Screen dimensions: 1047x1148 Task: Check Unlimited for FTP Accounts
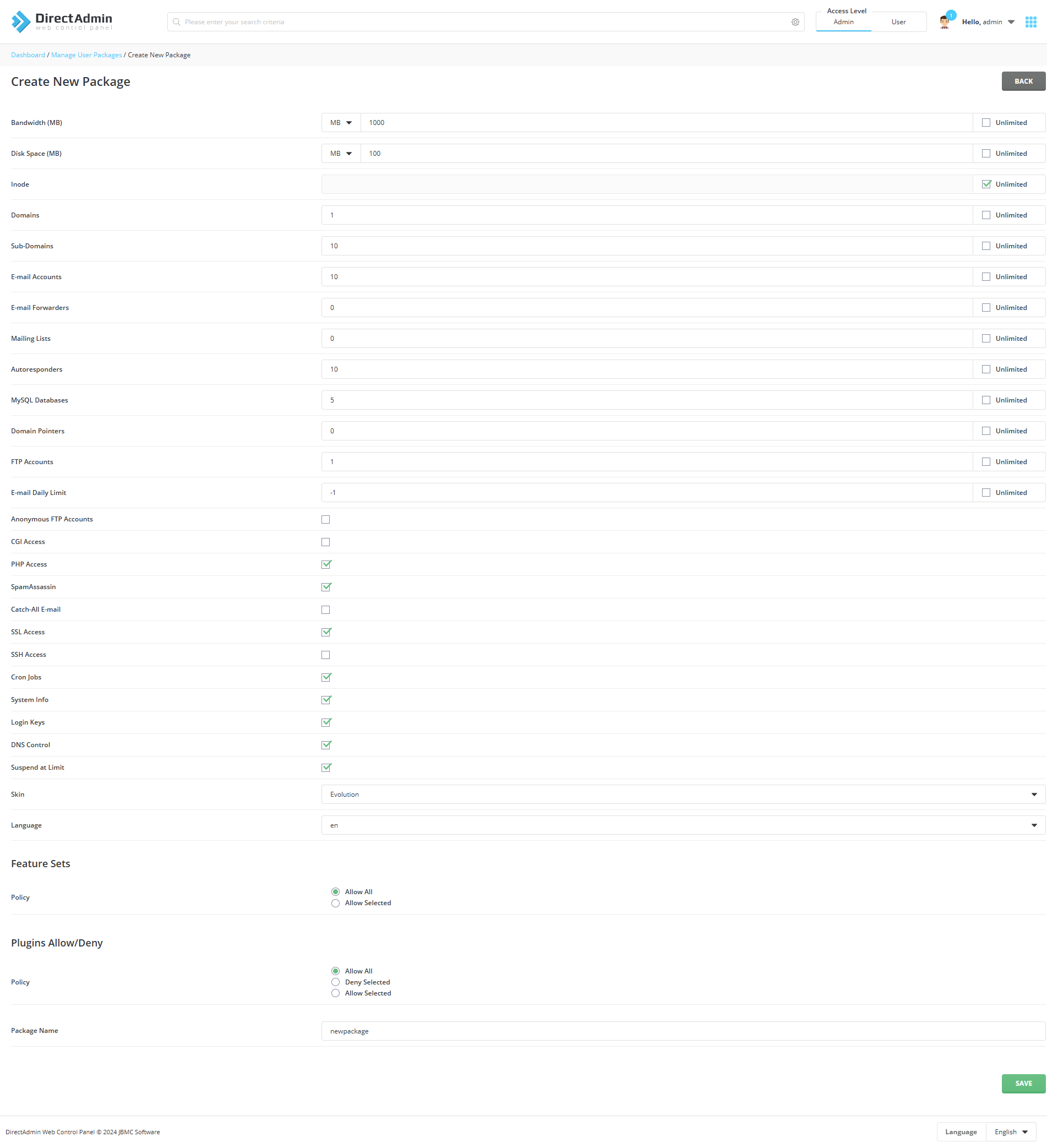tap(986, 461)
